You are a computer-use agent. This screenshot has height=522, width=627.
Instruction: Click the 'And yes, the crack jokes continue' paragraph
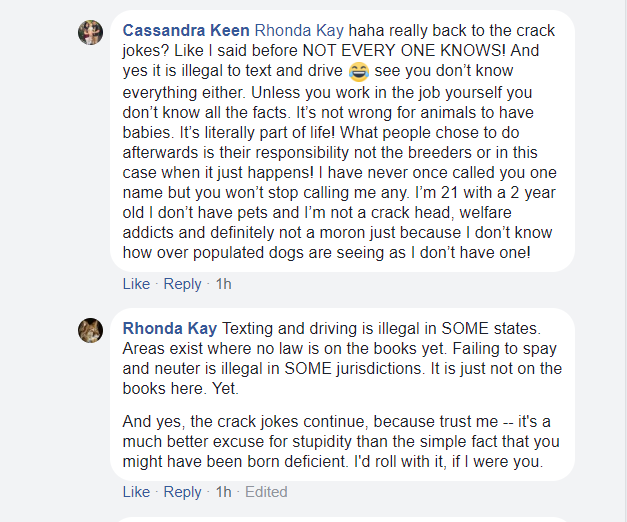coord(340,442)
